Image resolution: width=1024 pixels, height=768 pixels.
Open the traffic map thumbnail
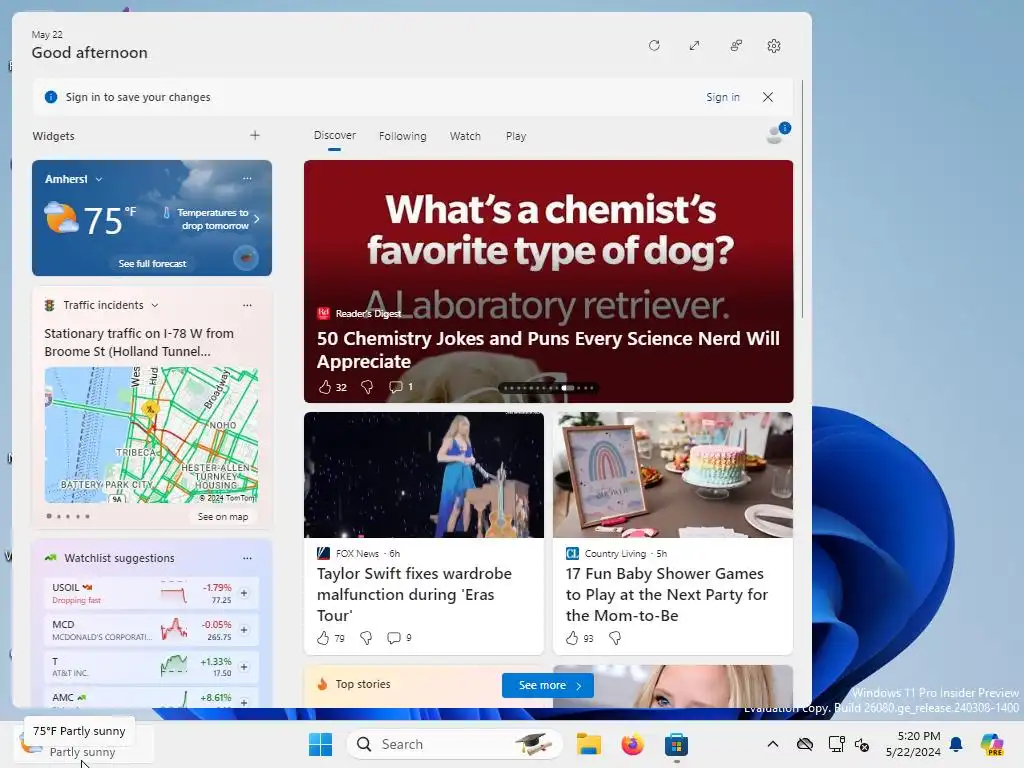pos(152,435)
